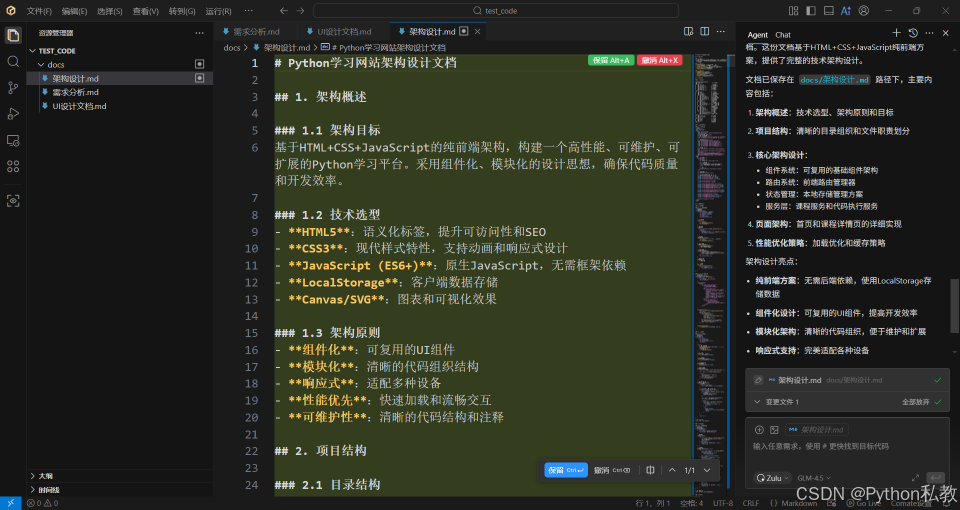Click the red 撤销 Alt+X button
Viewport: 960px width, 510px height.
[x=660, y=60]
